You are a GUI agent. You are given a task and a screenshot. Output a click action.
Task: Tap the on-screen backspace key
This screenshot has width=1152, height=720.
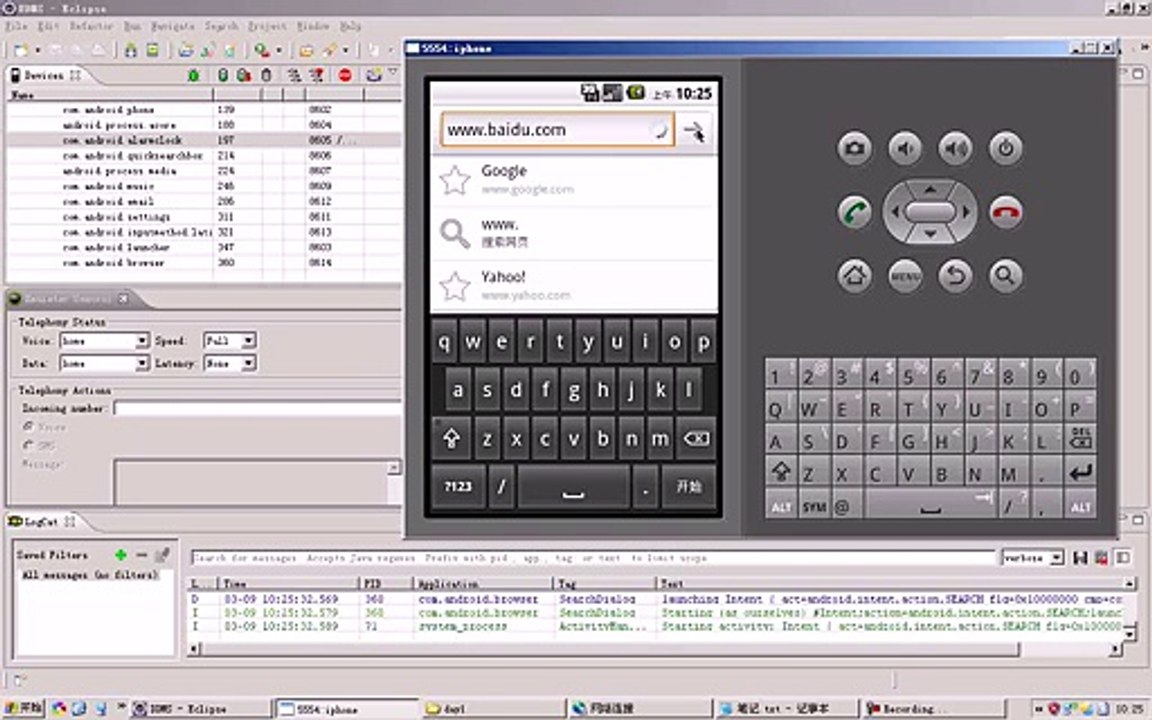[x=696, y=439]
